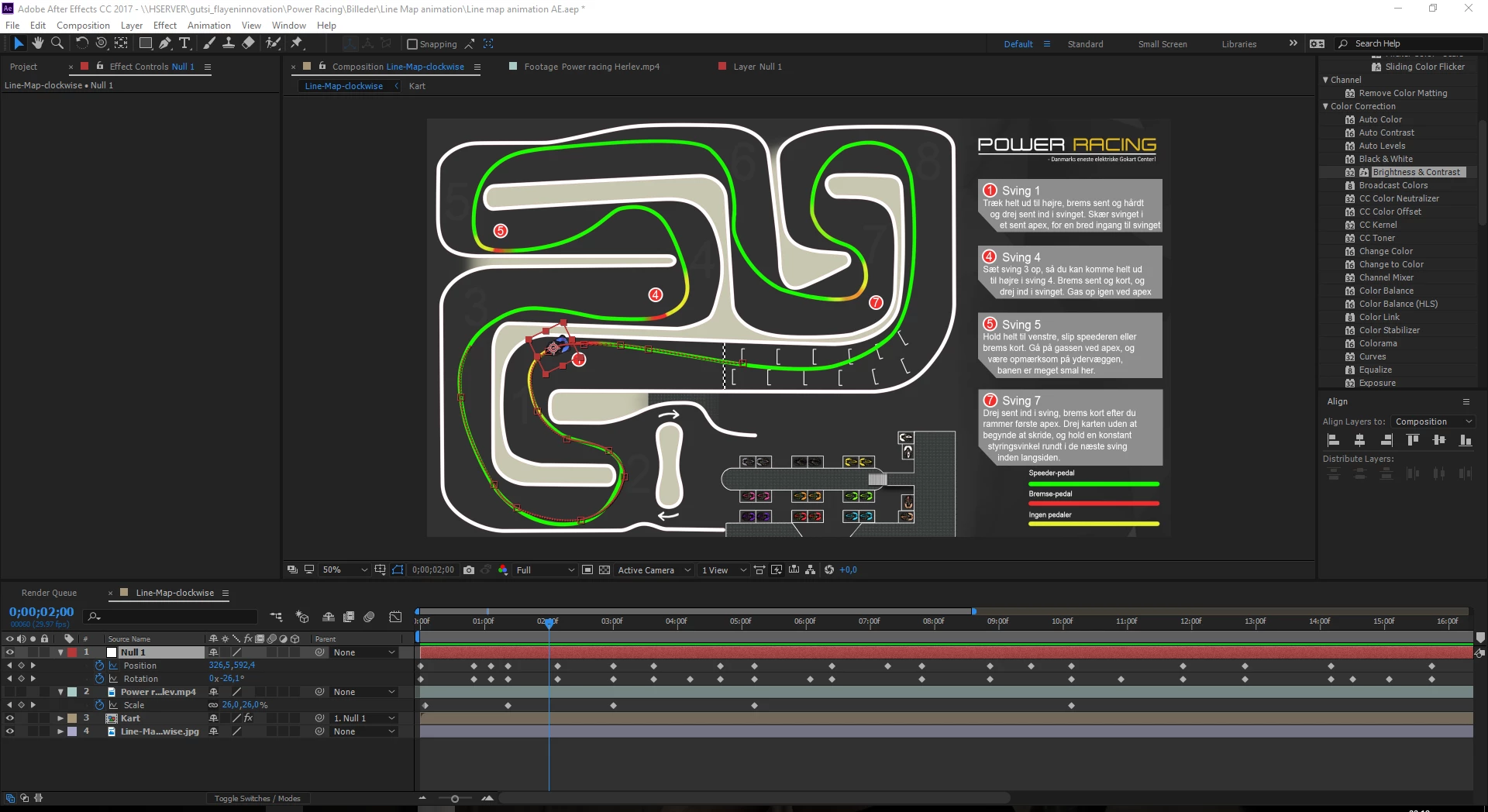Open Align Layers to Composition dropdown
The width and height of the screenshot is (1488, 812).
[x=1432, y=421]
